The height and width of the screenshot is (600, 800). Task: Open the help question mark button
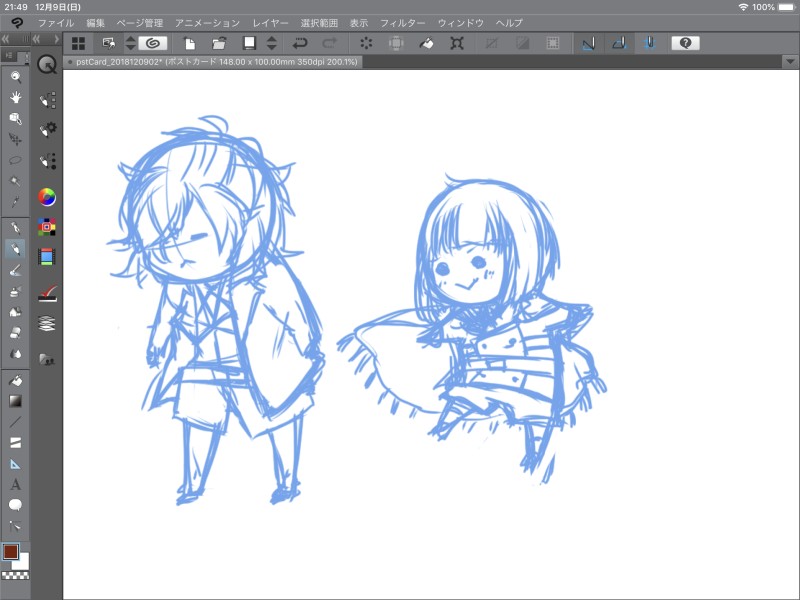685,43
